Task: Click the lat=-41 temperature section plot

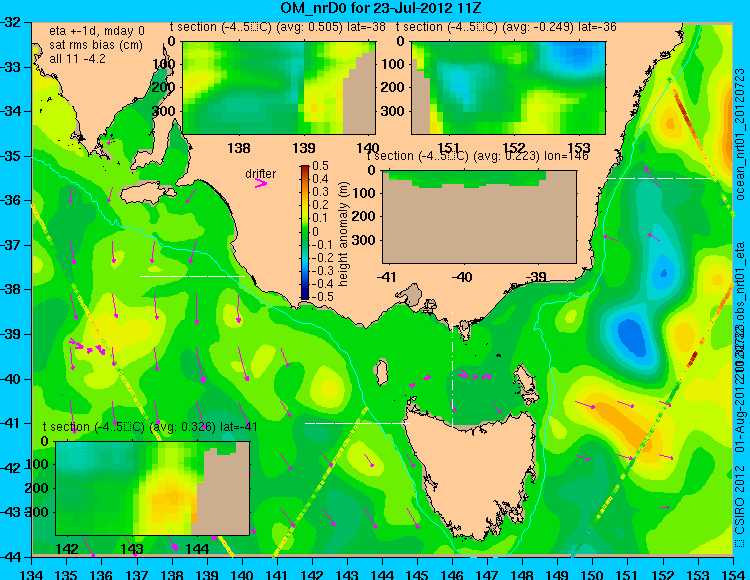Action: (153, 488)
